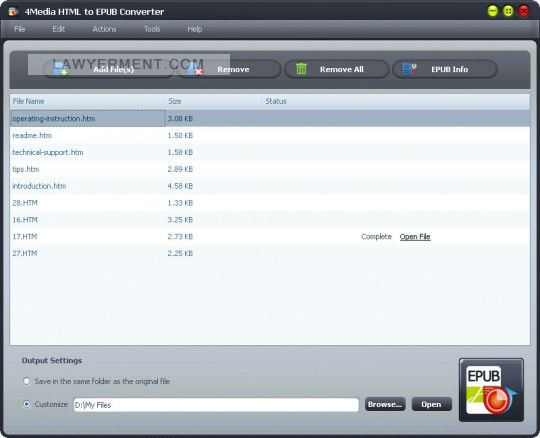Screen dimensions: 540x438
Task: Open the Tools menu
Action: click(x=152, y=29)
